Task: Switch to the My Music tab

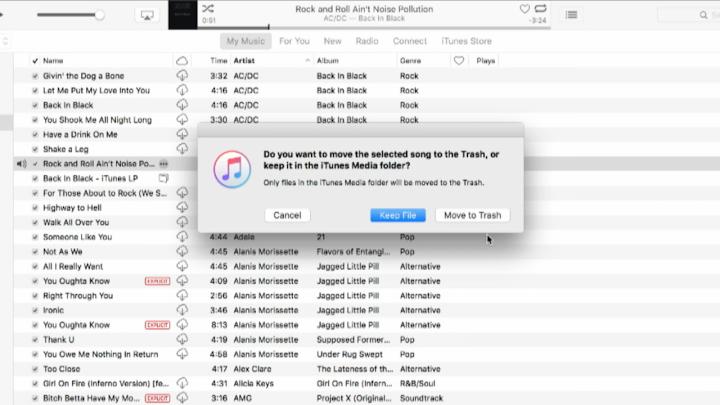Action: pyautogui.click(x=246, y=41)
